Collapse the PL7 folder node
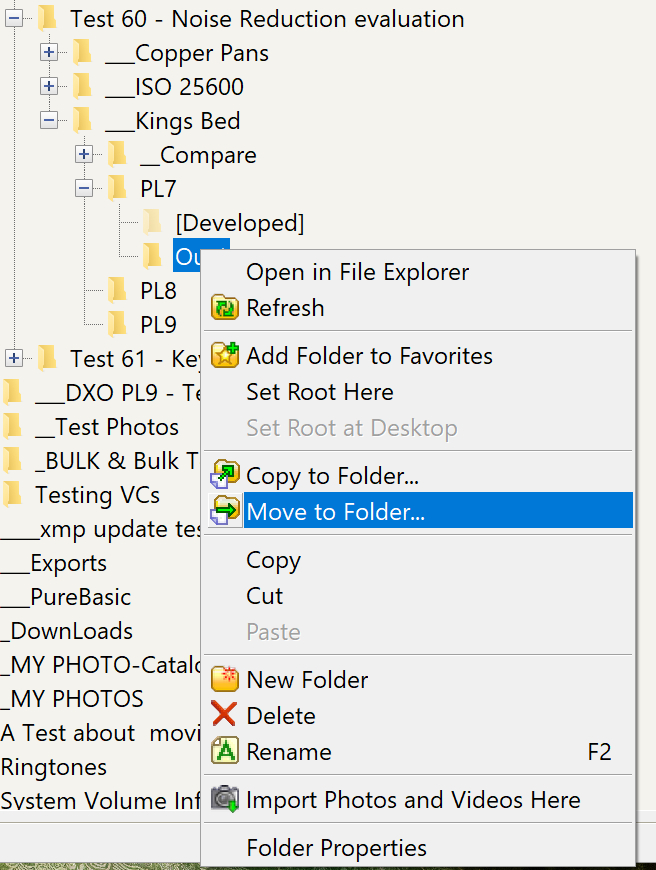This screenshot has height=870, width=656. (84, 189)
